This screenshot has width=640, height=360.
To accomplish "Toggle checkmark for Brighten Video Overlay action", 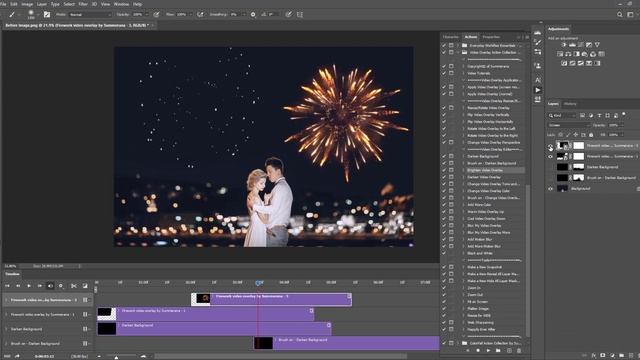I will 444,170.
